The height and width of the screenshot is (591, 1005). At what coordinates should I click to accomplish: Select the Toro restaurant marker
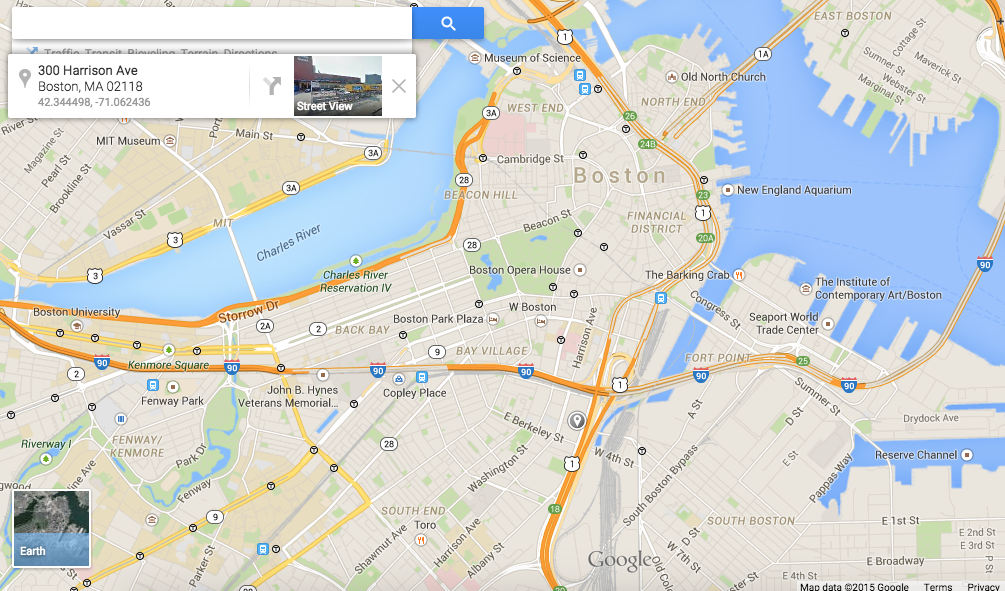[420, 540]
